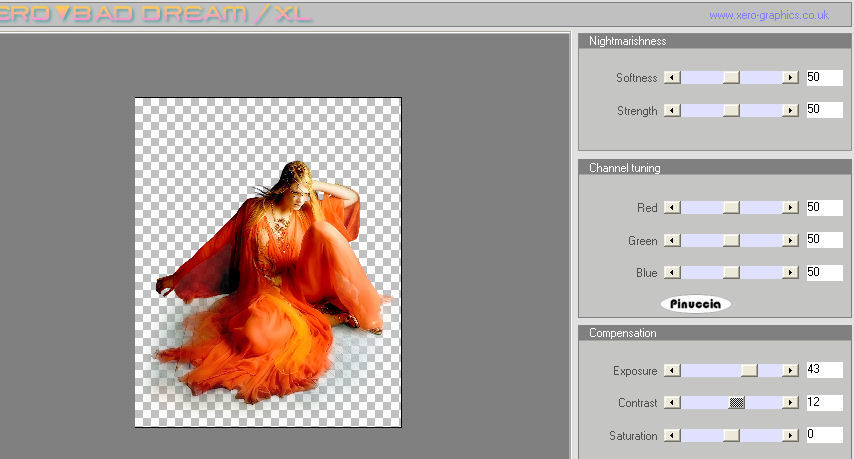Click the Green channel slider thumb
The height and width of the screenshot is (459, 854).
731,240
